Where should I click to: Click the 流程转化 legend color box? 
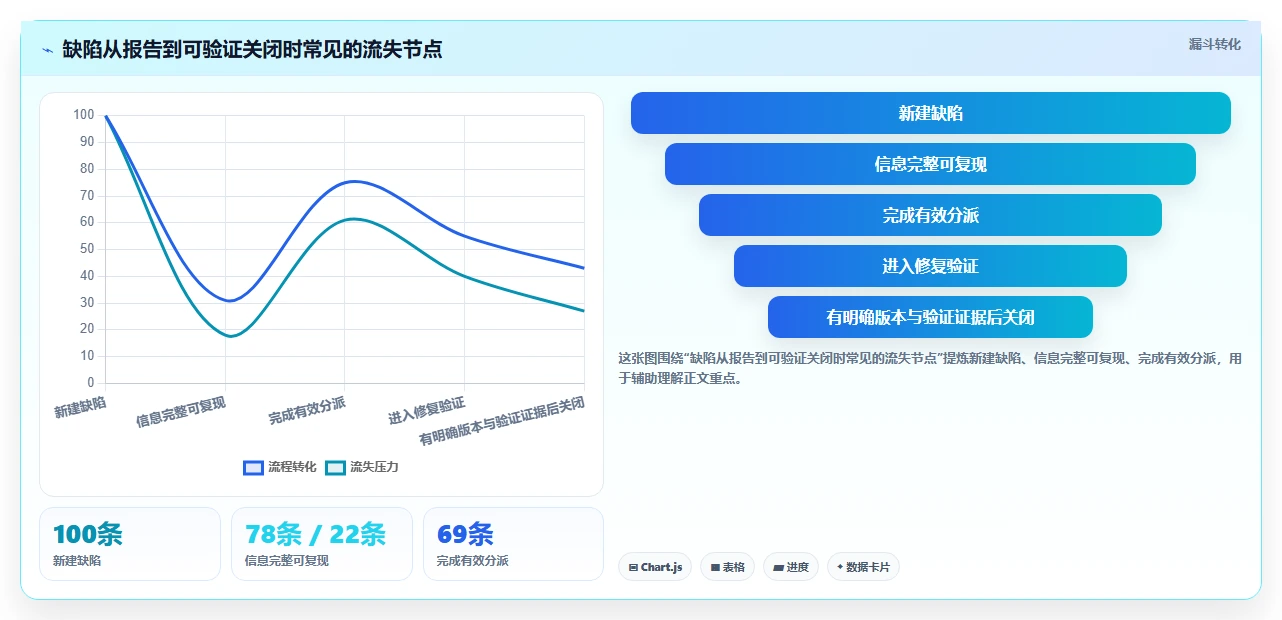tap(254, 467)
